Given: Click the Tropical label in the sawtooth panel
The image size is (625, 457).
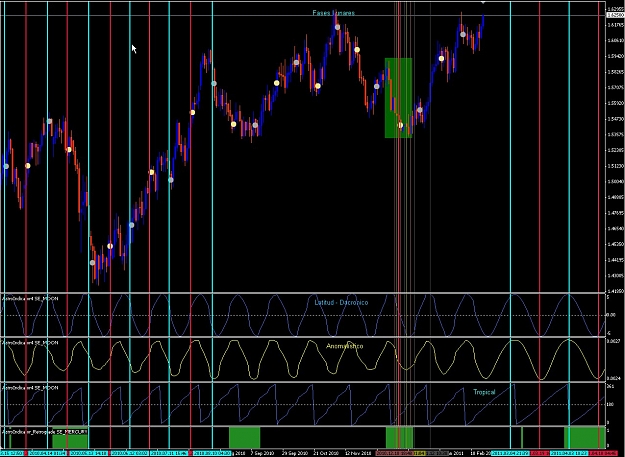Looking at the screenshot, I should (484, 392).
